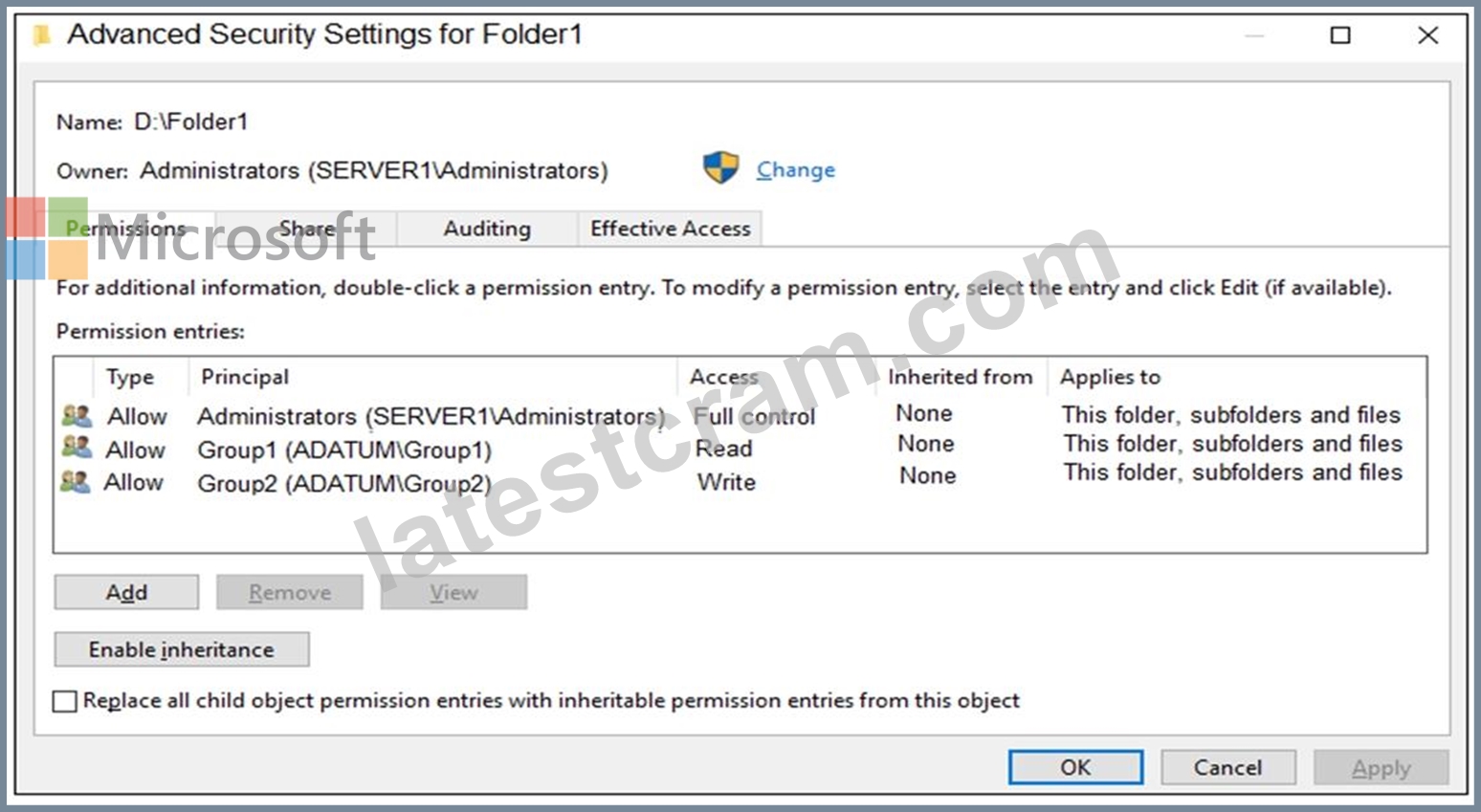Select the Group1 entry's user group icon
The image size is (1481, 812).
pos(77,448)
